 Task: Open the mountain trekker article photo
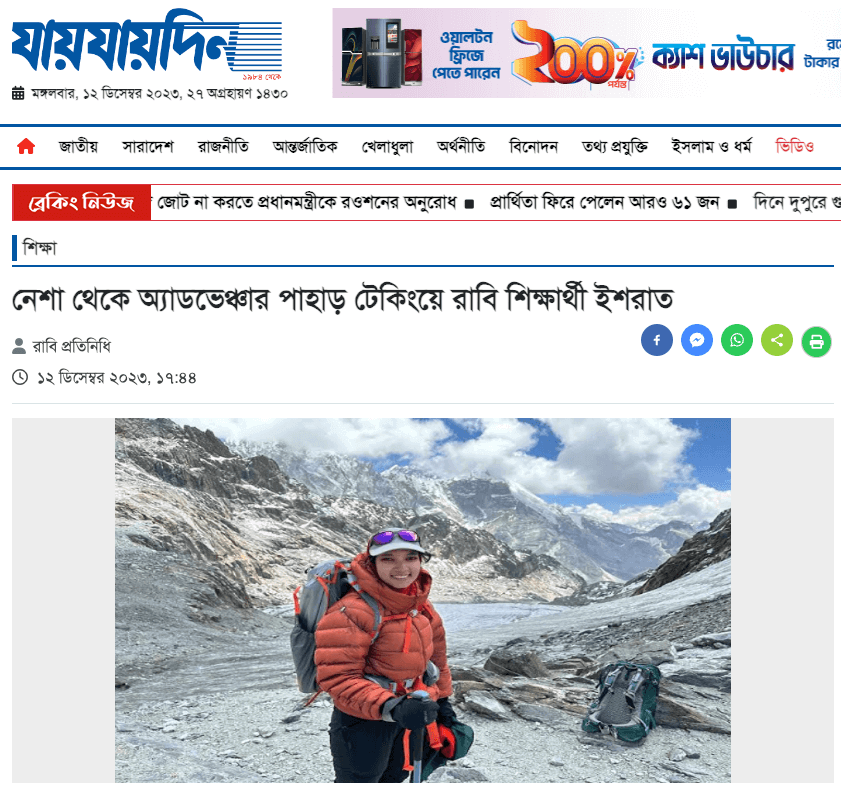pos(423,600)
